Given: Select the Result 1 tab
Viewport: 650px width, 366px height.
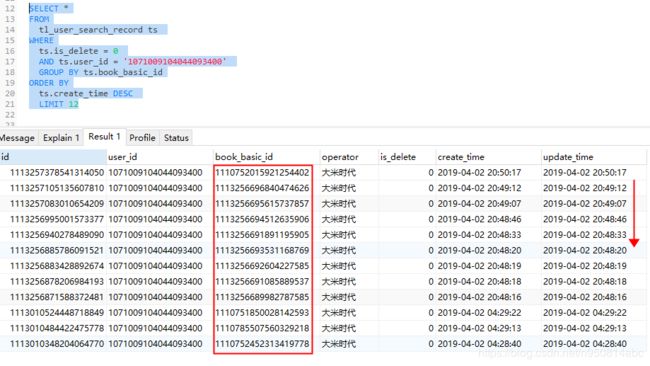Looking at the screenshot, I should pos(104,136).
